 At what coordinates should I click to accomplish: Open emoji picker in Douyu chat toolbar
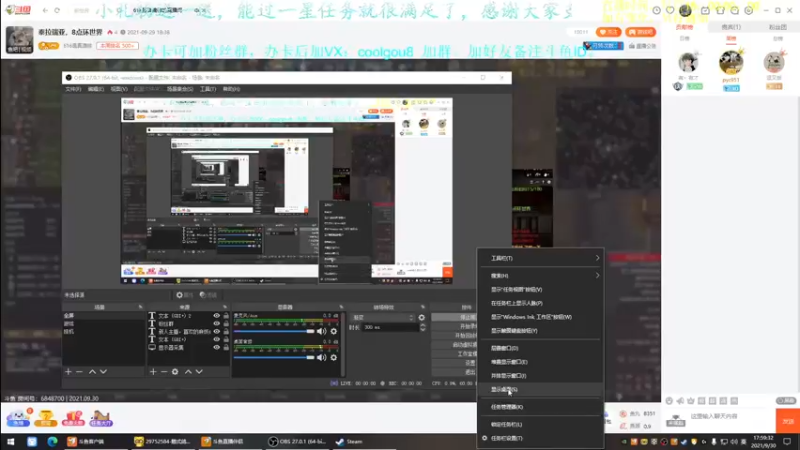pyautogui.click(x=669, y=401)
